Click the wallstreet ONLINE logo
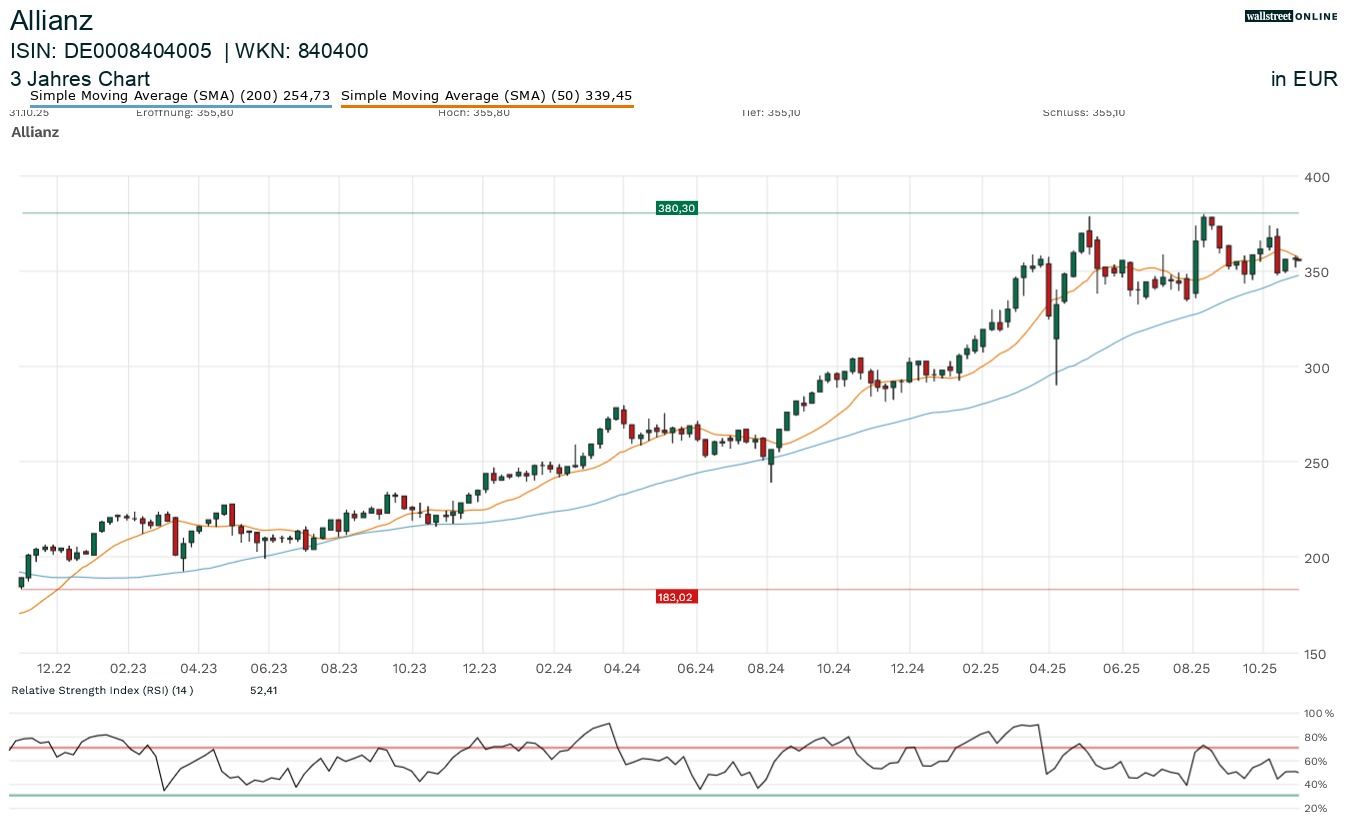 point(1291,16)
